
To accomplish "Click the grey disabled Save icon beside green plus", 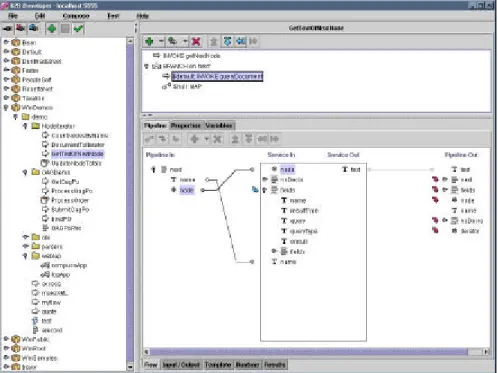I will [x=65, y=29].
